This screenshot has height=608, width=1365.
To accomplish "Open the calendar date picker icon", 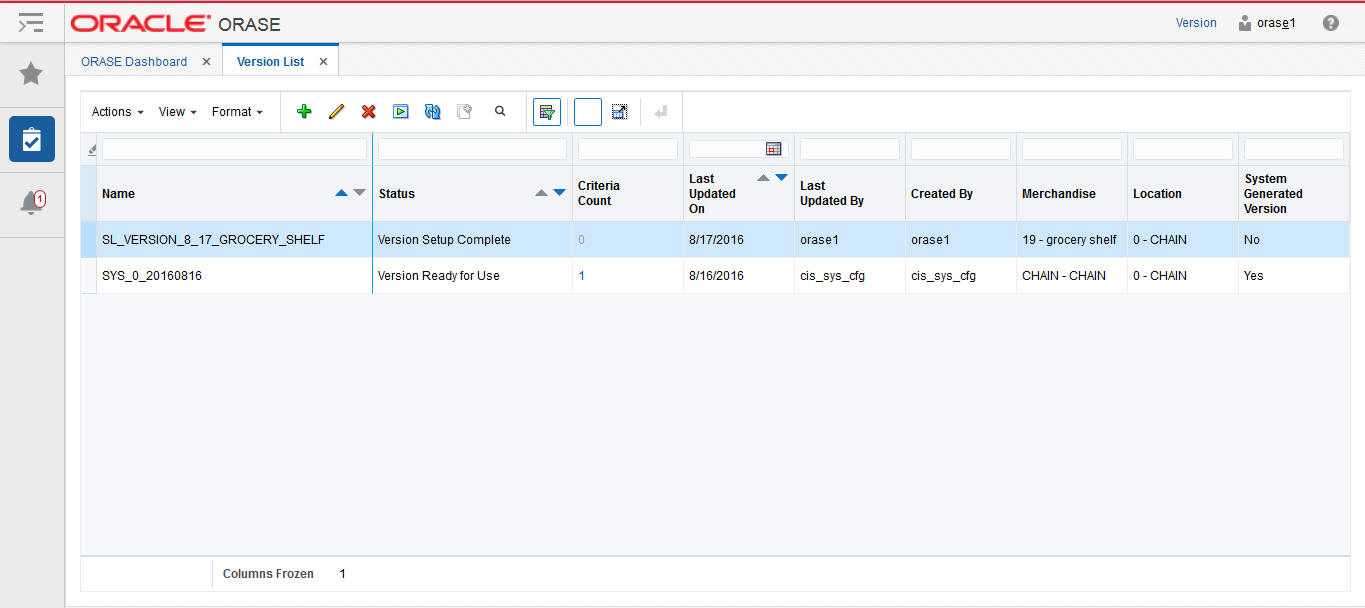I will tap(773, 149).
